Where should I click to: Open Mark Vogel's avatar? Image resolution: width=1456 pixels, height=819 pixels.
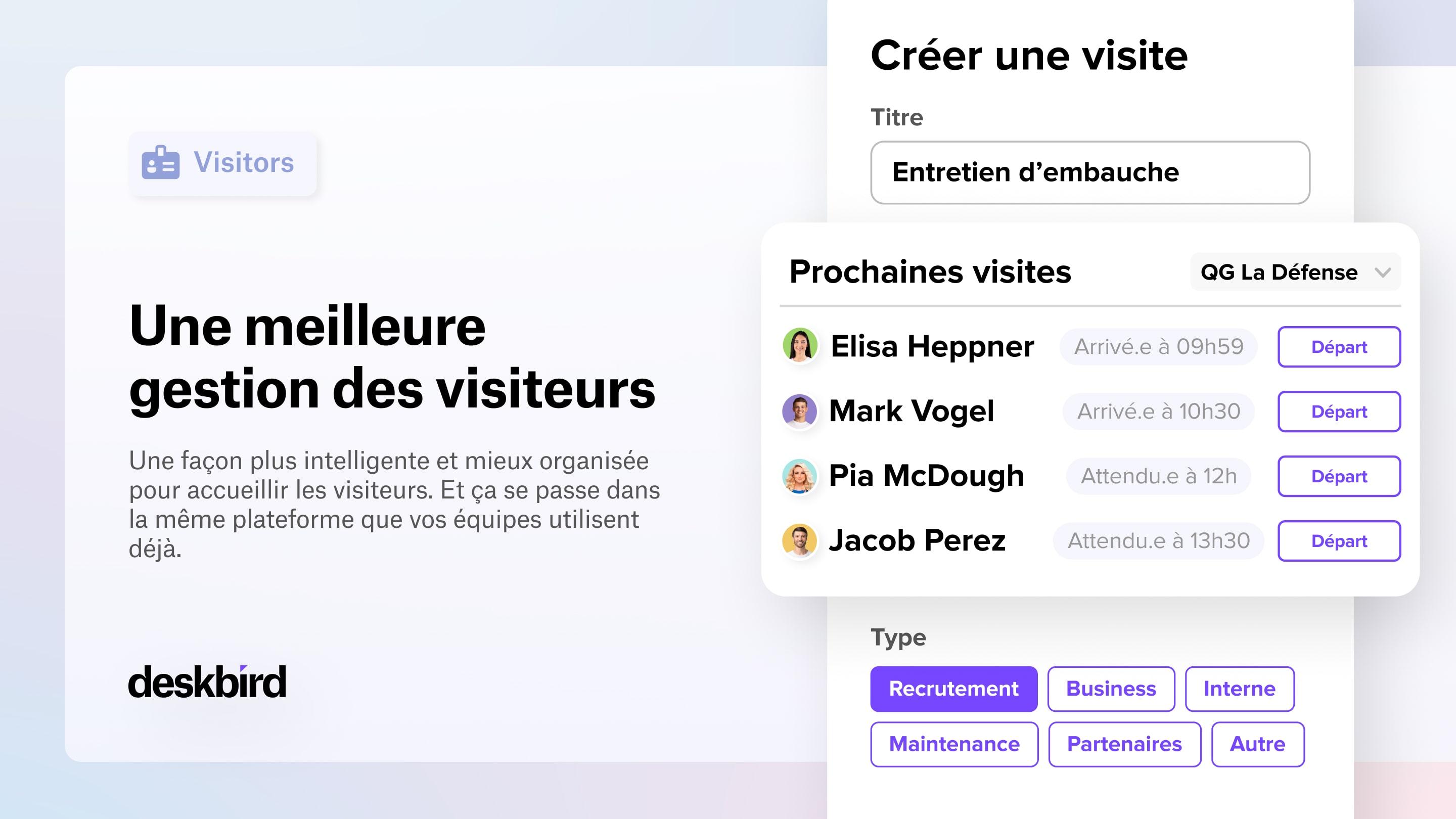click(799, 411)
